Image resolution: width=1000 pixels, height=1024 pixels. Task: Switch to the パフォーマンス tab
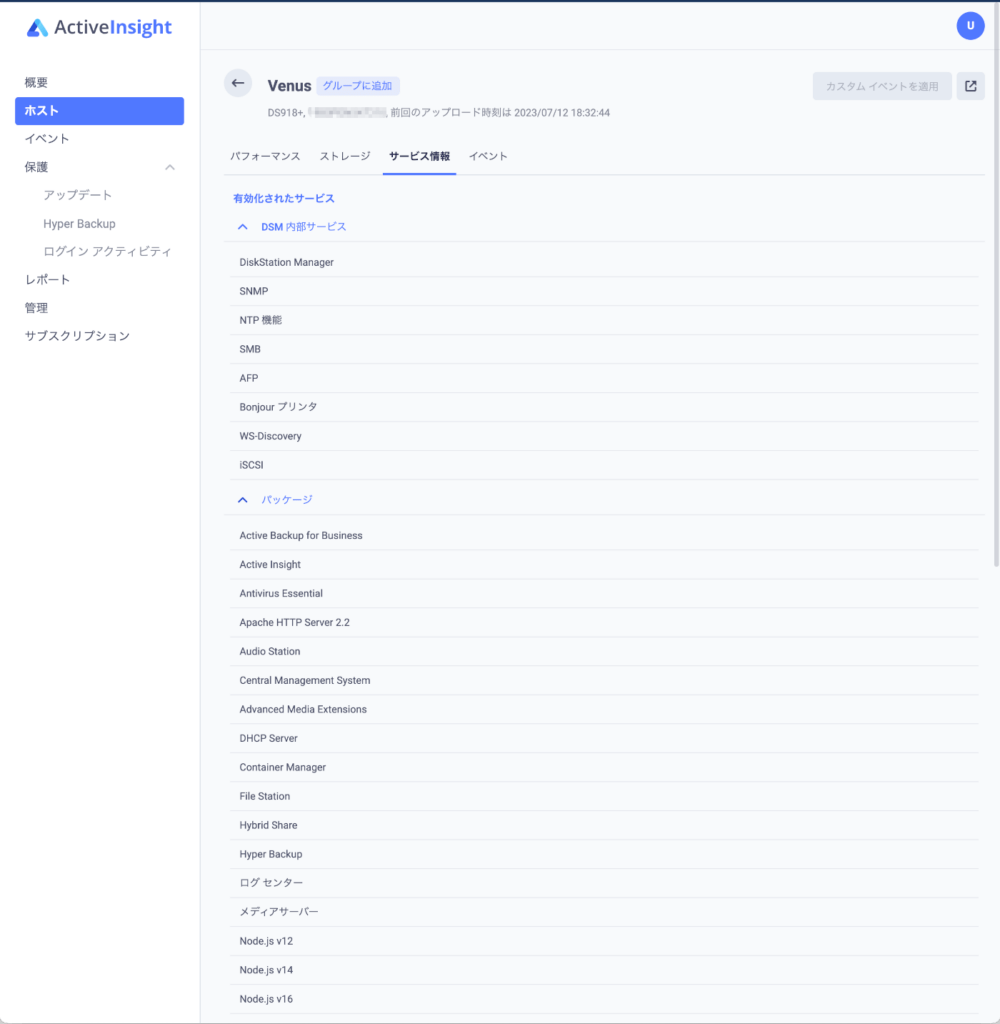[265, 157]
